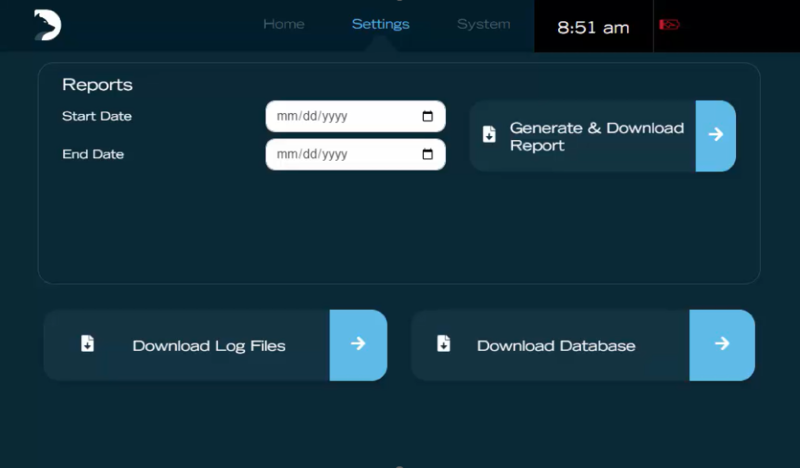
Task: Click the company logo in top-left corner
Action: 46,25
